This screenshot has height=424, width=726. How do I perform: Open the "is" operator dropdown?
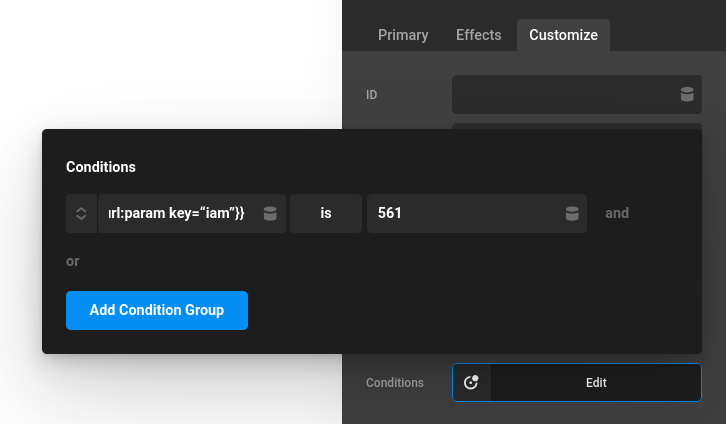click(x=326, y=213)
